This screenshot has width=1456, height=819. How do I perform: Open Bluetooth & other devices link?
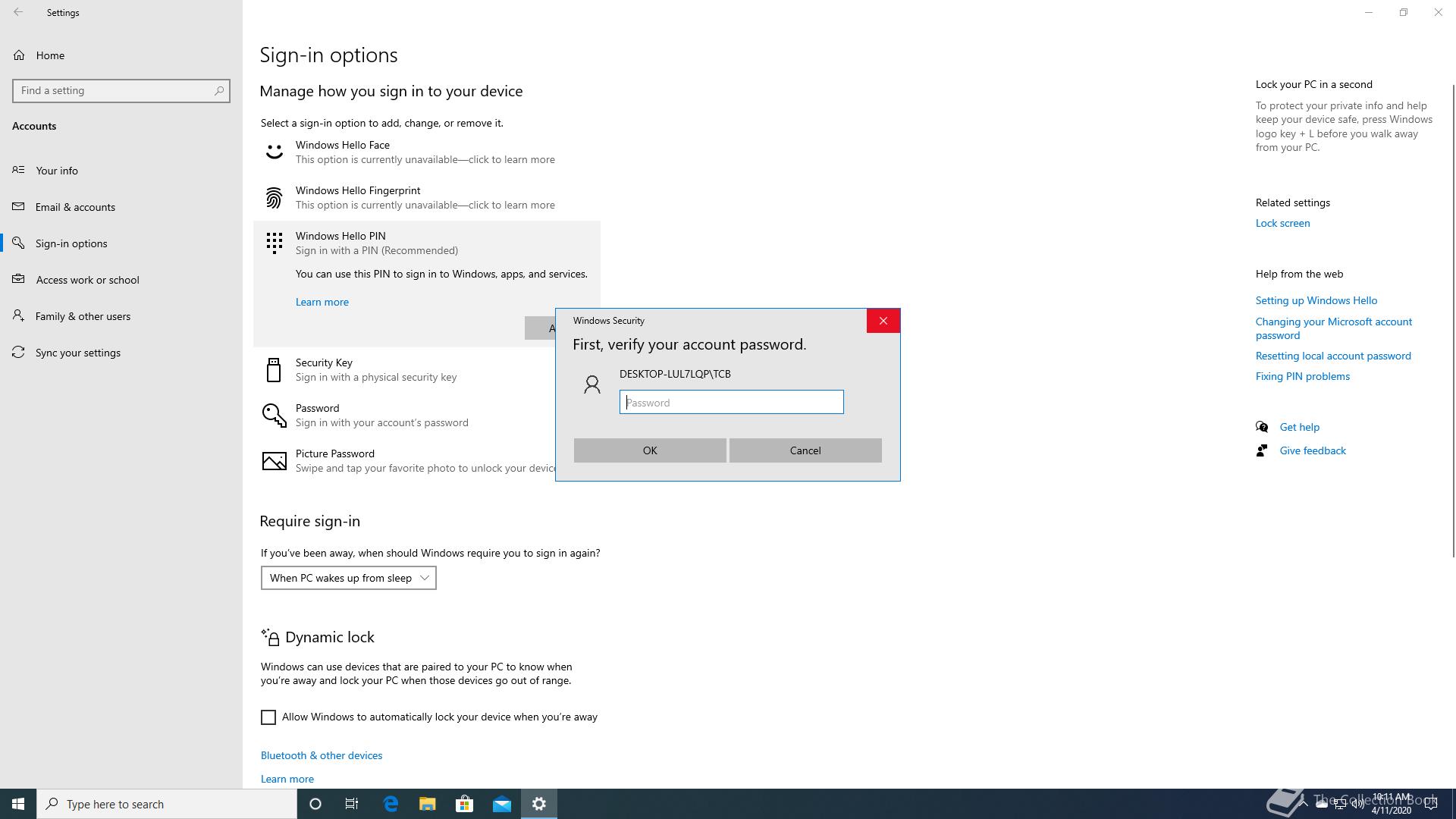point(322,755)
